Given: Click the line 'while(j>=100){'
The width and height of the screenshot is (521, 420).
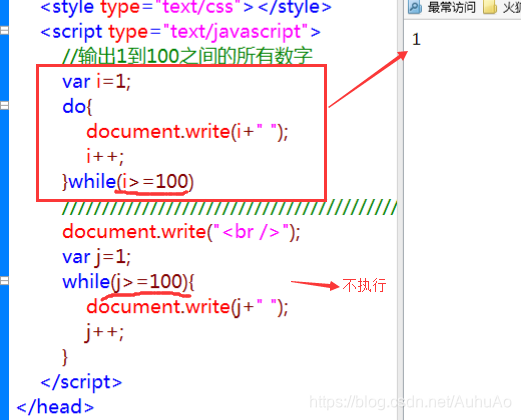Looking at the screenshot, I should point(128,282).
